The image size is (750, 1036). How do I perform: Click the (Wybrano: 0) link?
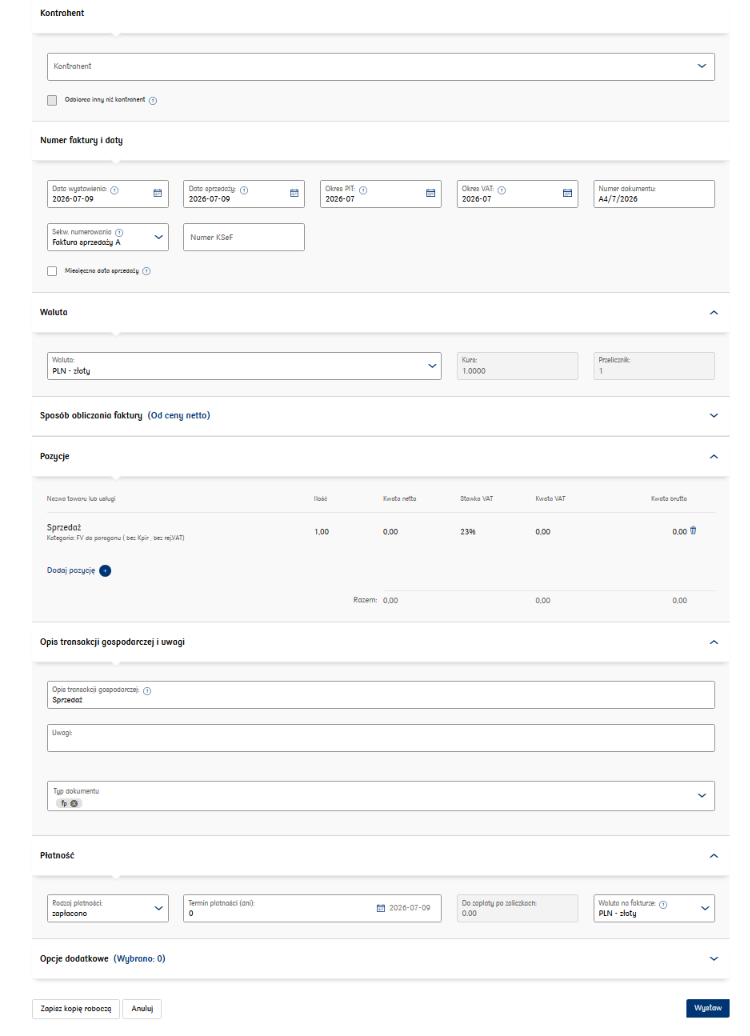tap(139, 959)
